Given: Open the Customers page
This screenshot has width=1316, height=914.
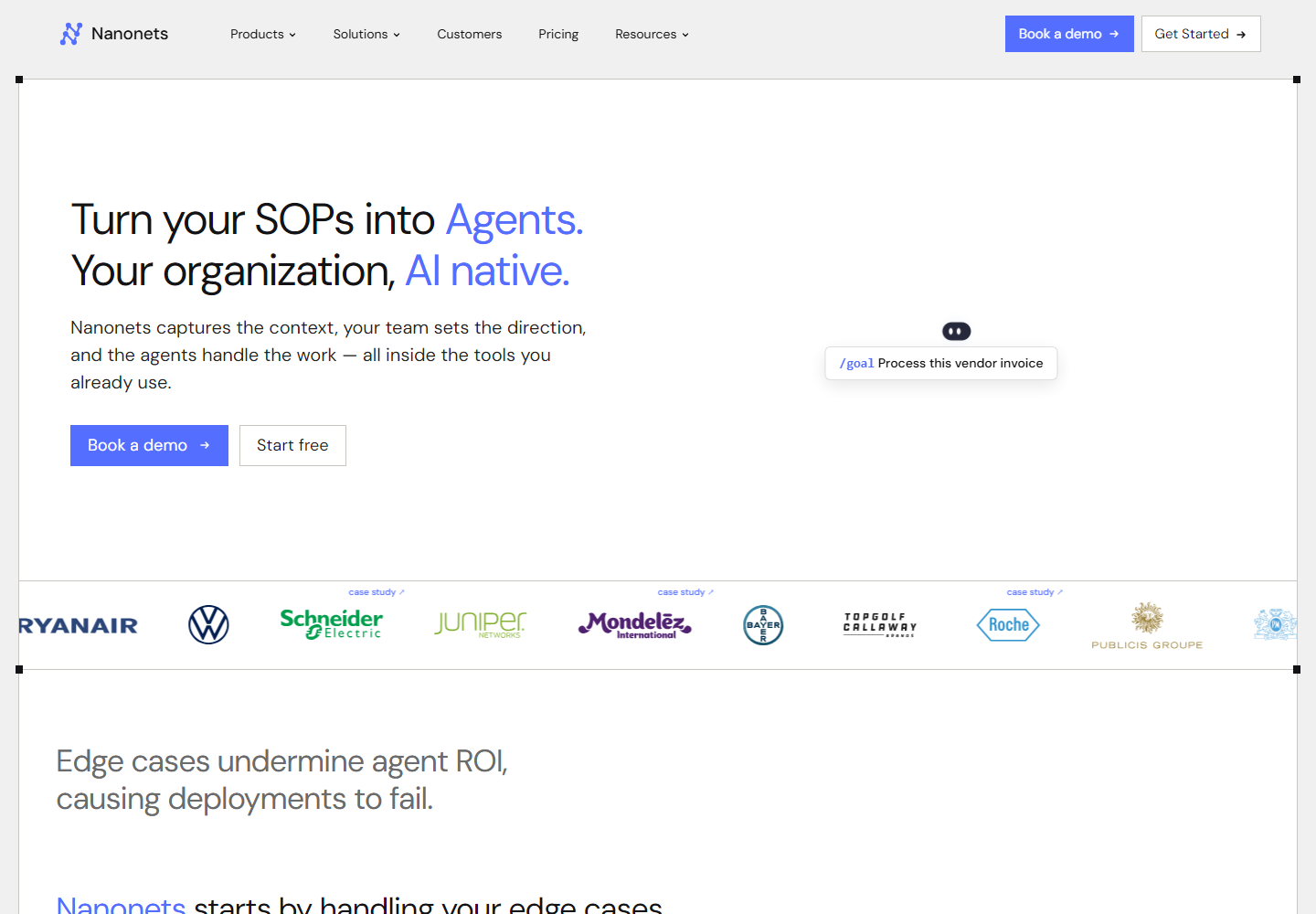Looking at the screenshot, I should pyautogui.click(x=470, y=34).
